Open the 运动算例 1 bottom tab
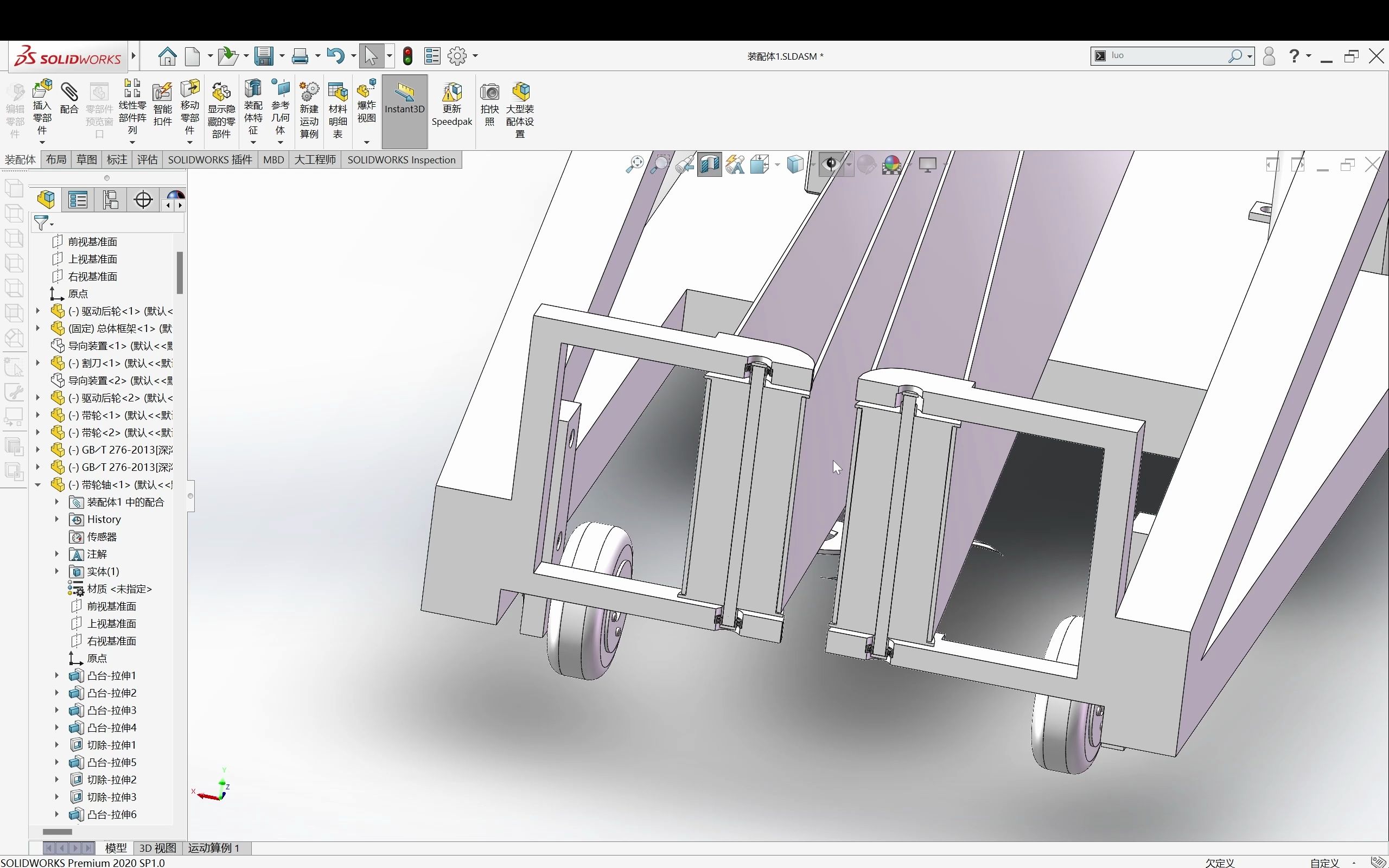 click(x=214, y=848)
